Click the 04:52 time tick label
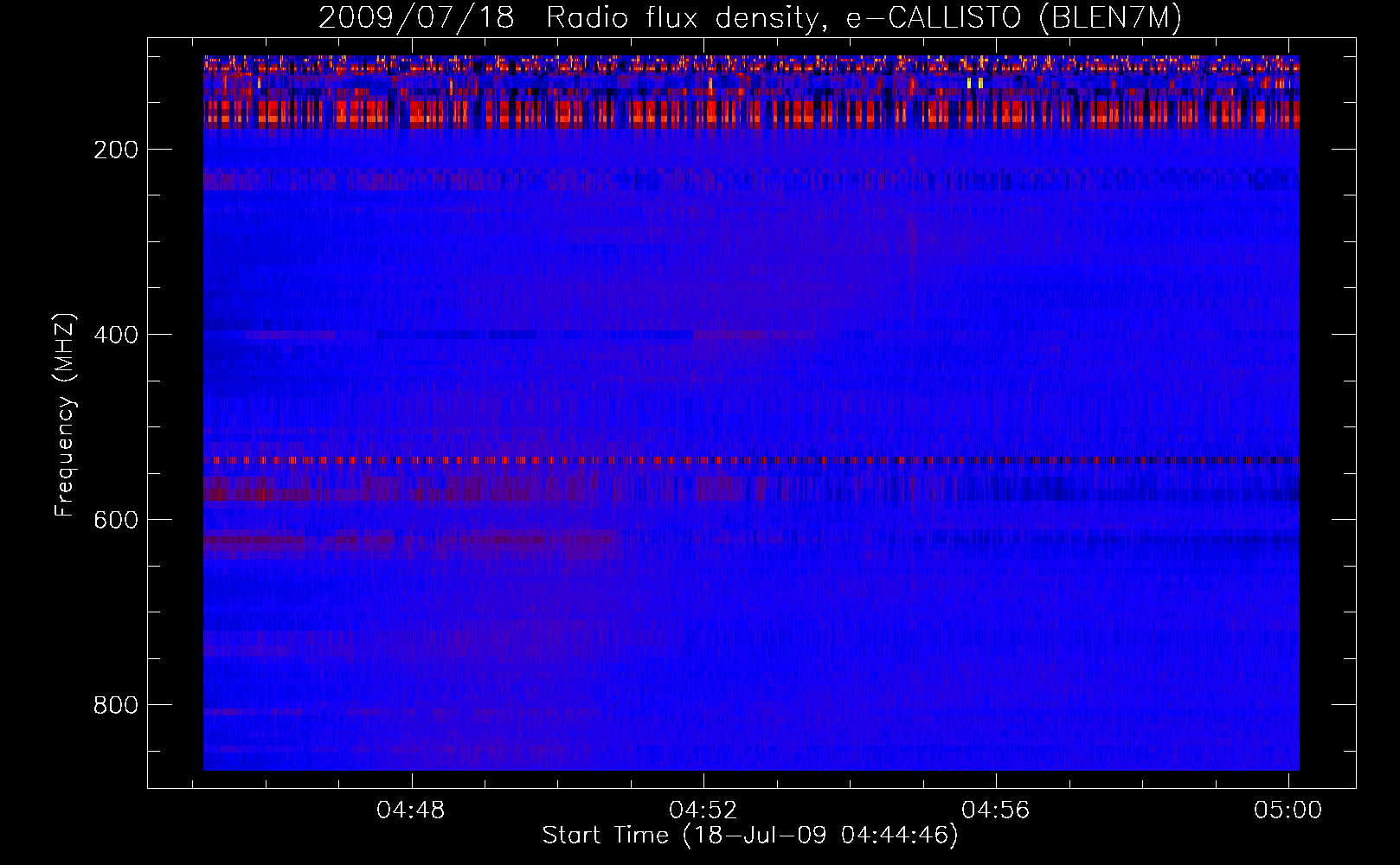This screenshot has height=865, width=1400. [x=704, y=811]
